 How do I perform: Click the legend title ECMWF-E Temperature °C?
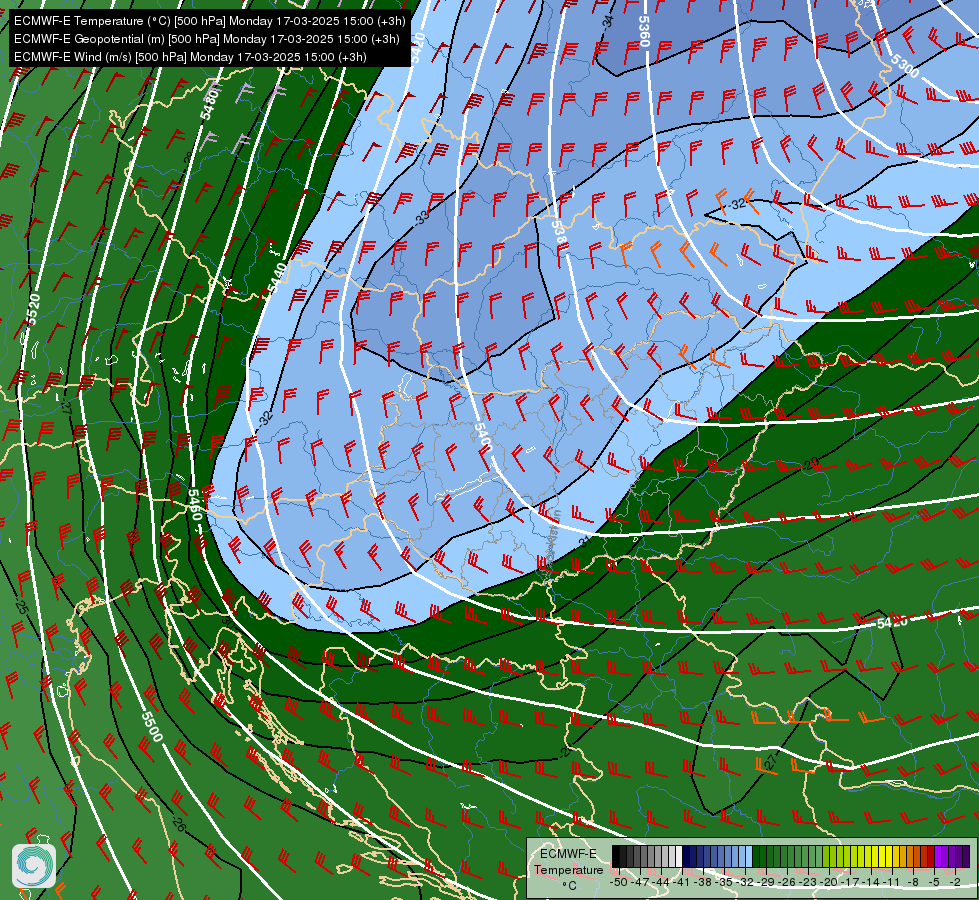click(569, 869)
